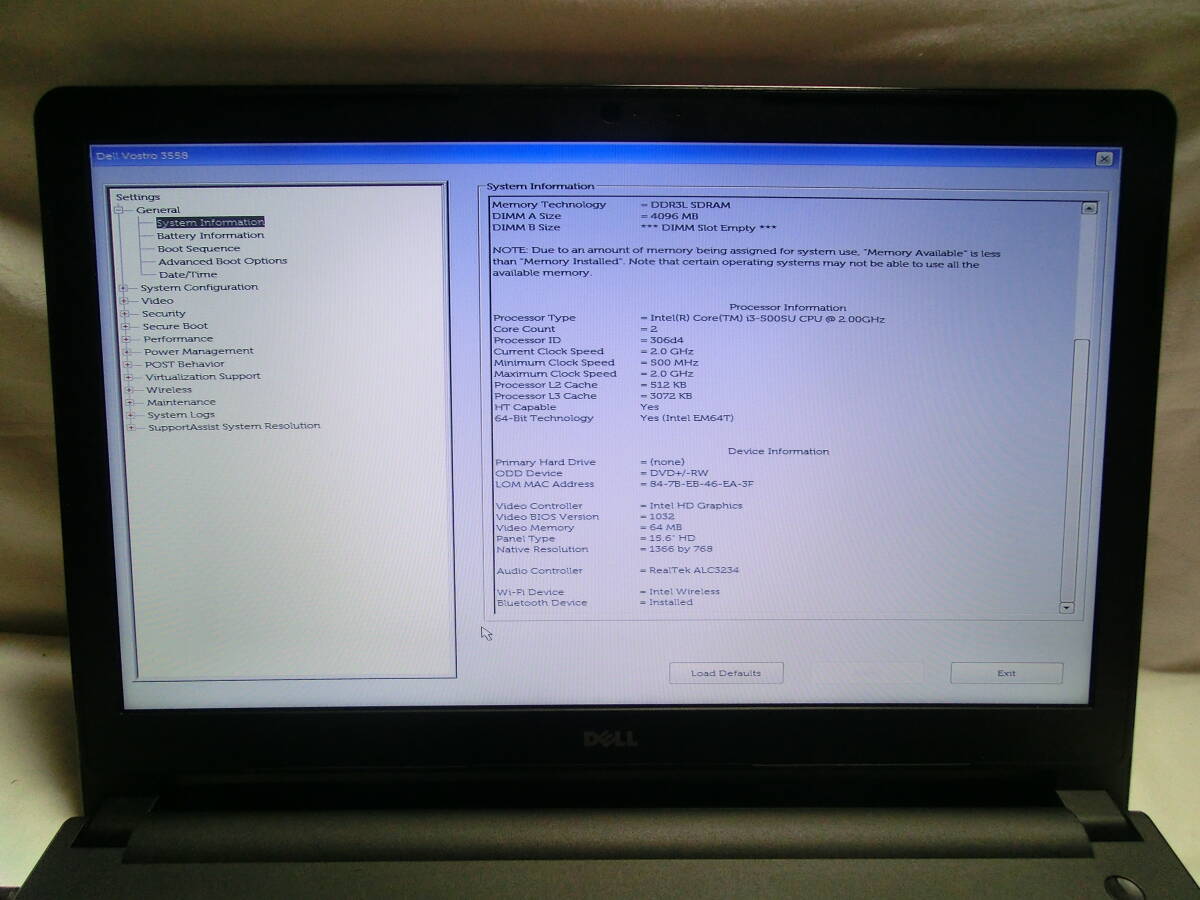Open Date/Time settings
This screenshot has height=900, width=1200.
click(188, 274)
